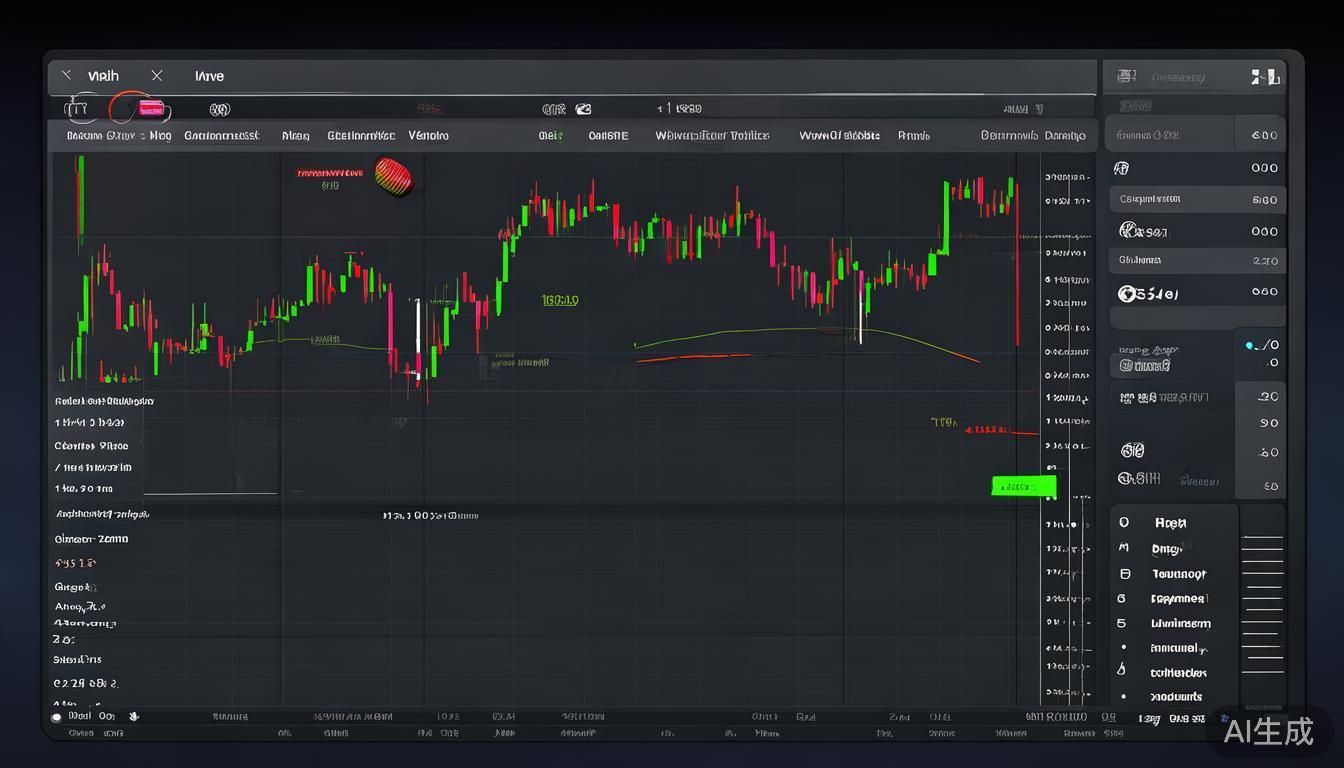Open the 'Aiang' menu item
Screen dimensions: 1344x768
[295, 135]
